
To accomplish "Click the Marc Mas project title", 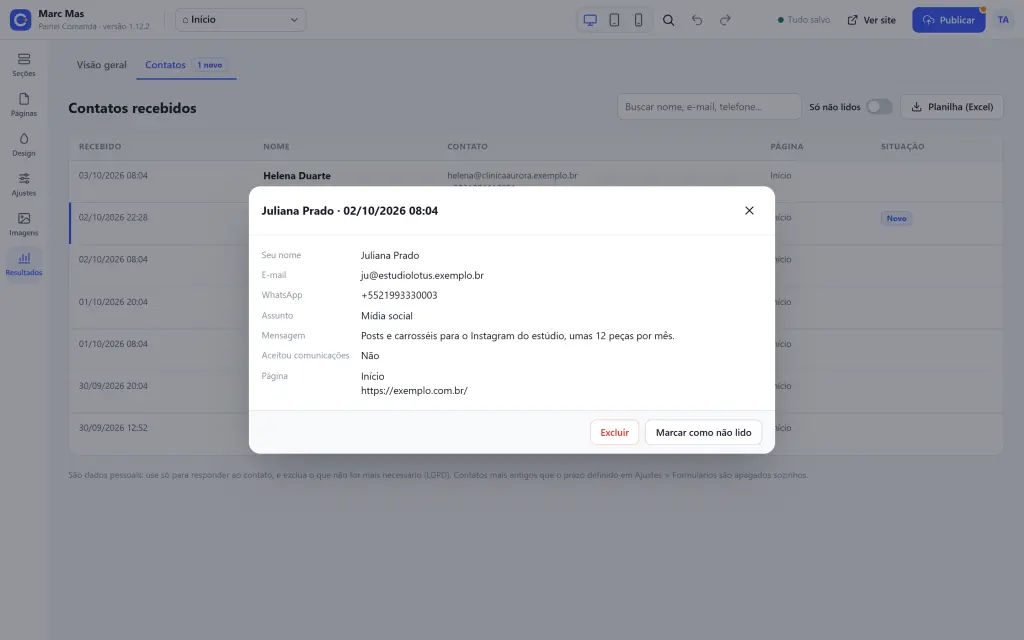I will click(61, 14).
